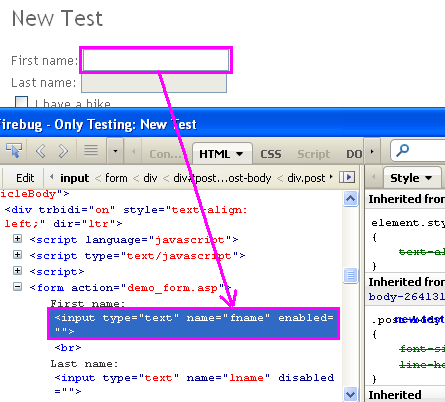Select the div trbidi="on" node
The height and width of the screenshot is (402, 445).
pos(126,217)
